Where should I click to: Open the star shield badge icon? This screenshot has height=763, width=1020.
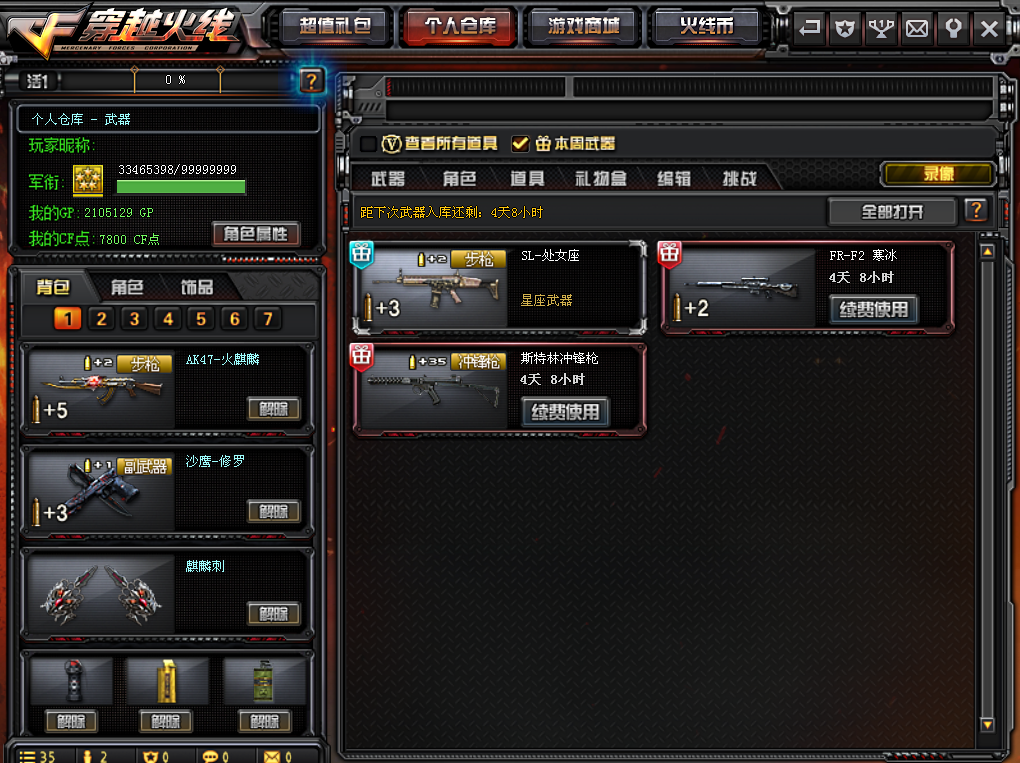click(x=844, y=28)
